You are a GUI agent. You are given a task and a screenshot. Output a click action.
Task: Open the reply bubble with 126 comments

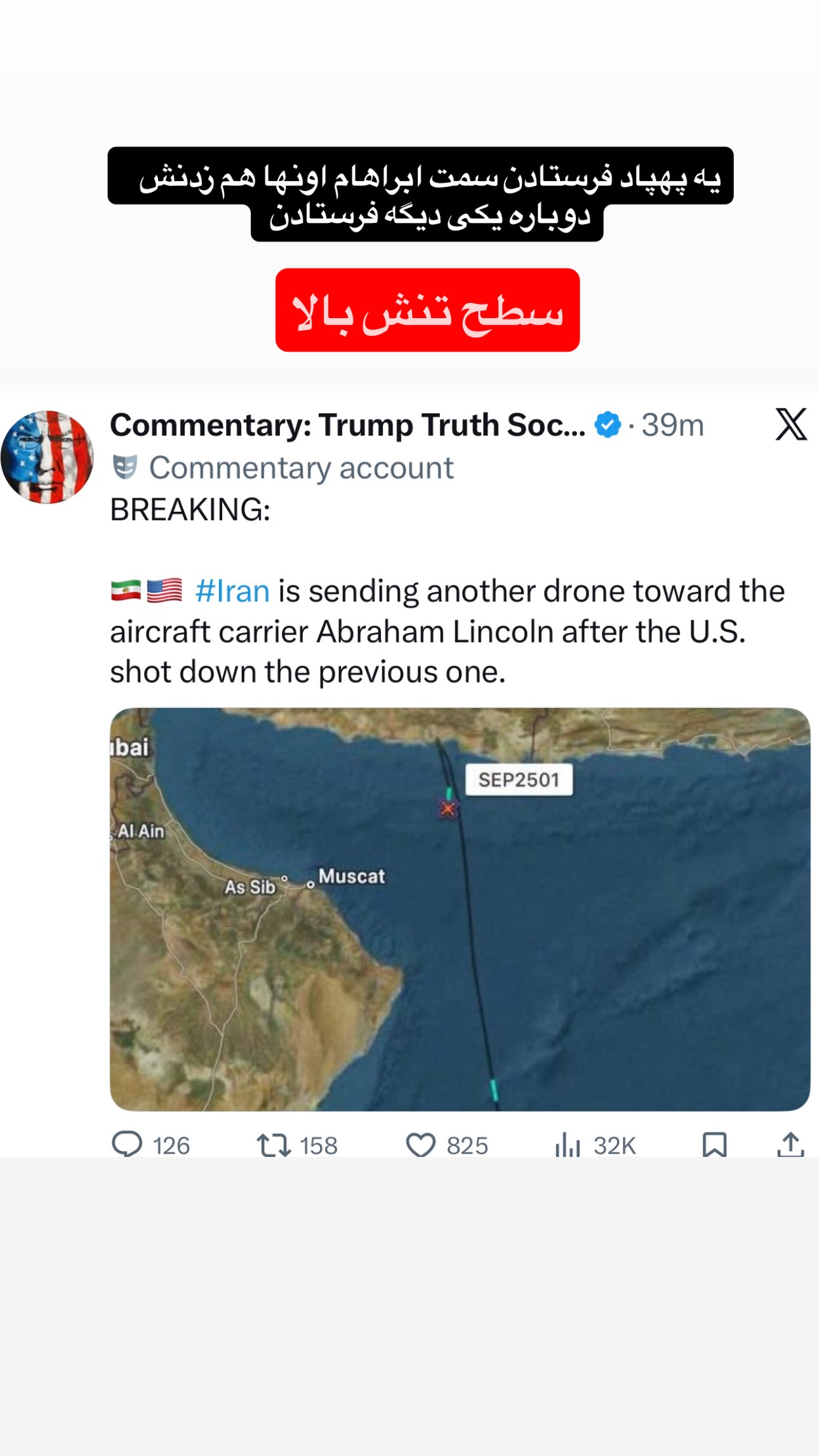150,1145
